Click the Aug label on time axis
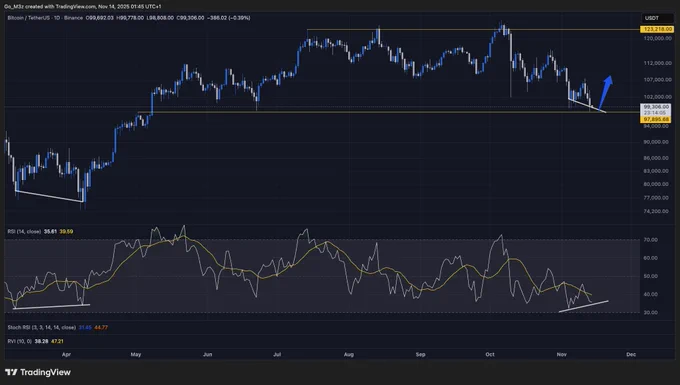This screenshot has height=385, width=680. 349,355
